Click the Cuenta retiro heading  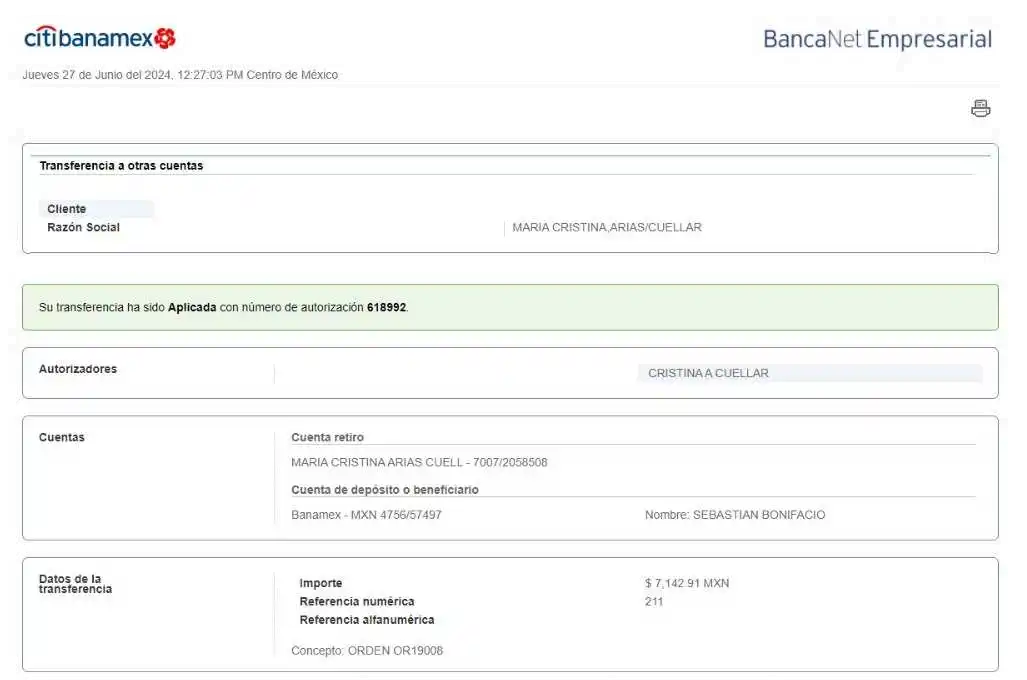[327, 437]
